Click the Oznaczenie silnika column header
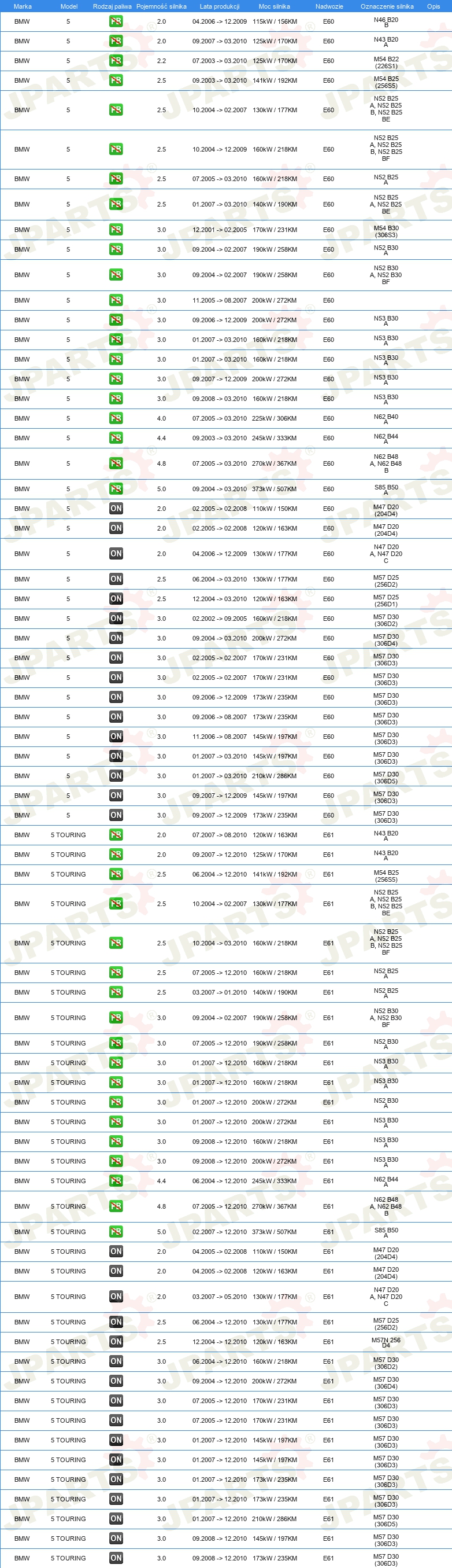This screenshot has height=1568, width=452. coord(387,6)
